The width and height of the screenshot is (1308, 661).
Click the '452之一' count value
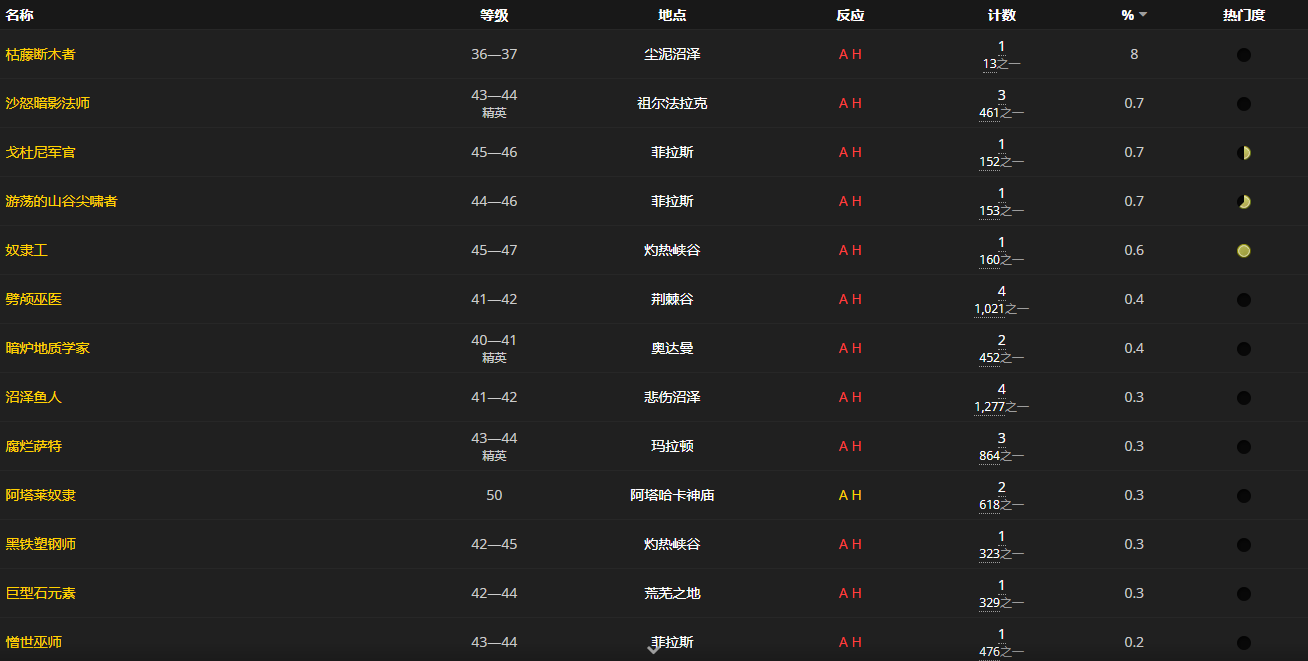coord(1002,358)
